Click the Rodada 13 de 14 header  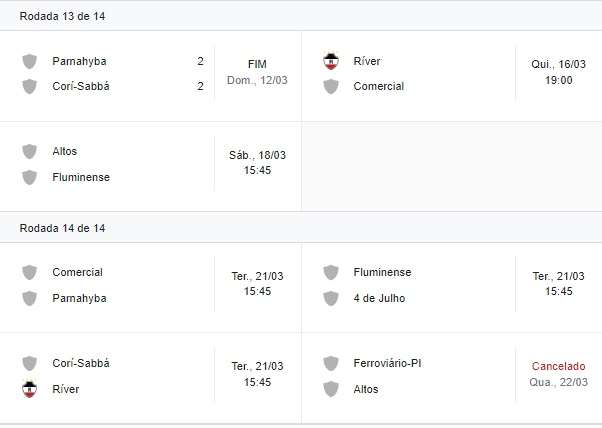(62, 17)
